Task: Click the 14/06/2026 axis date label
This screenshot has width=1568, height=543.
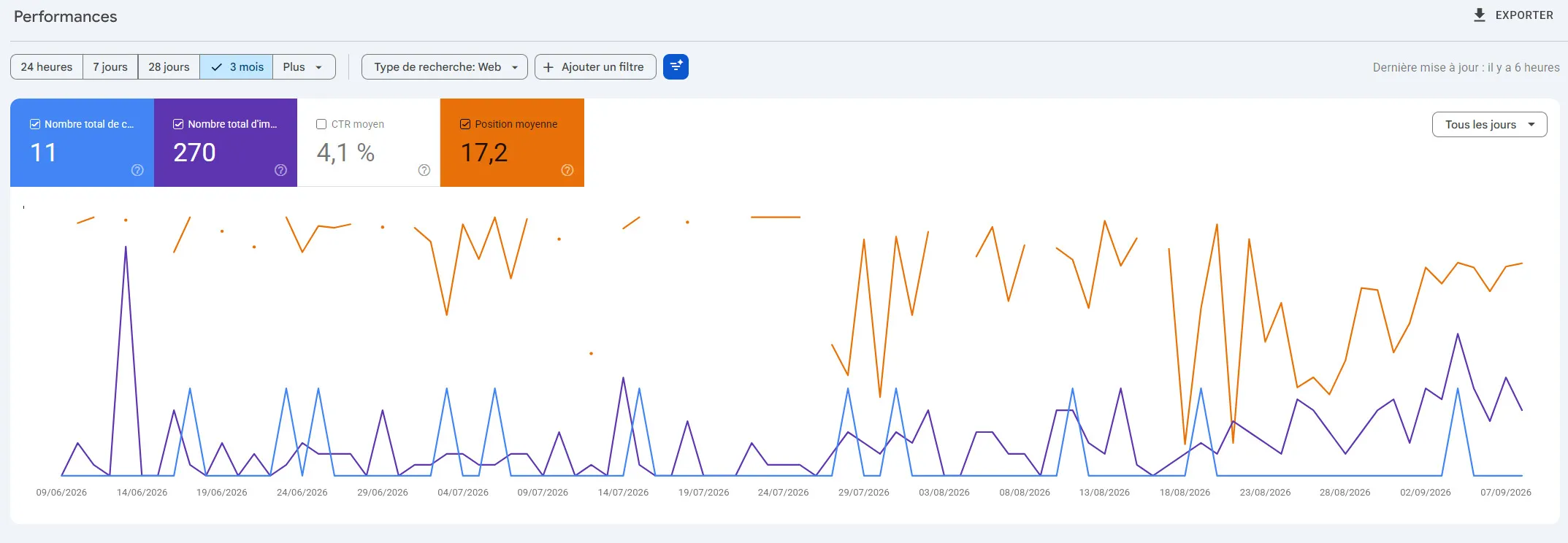Action: point(142,493)
